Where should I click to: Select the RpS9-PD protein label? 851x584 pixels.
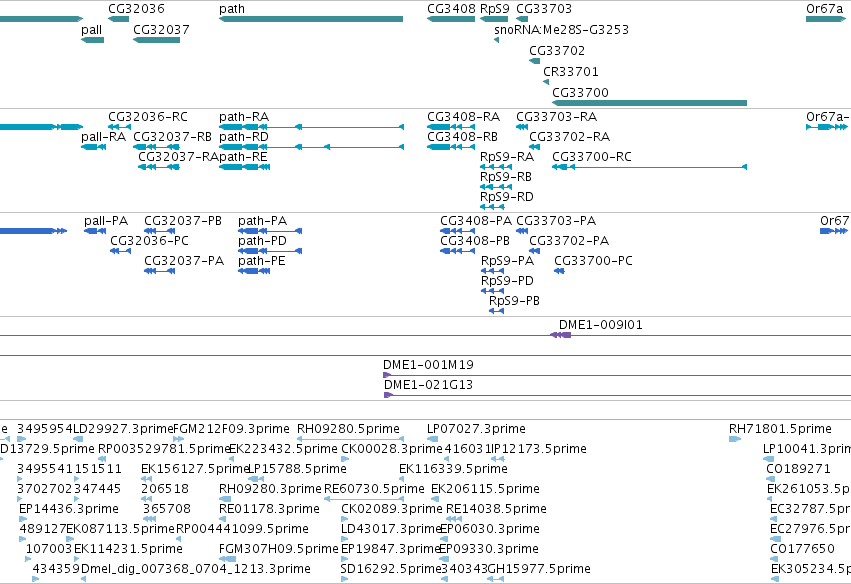[x=507, y=282]
